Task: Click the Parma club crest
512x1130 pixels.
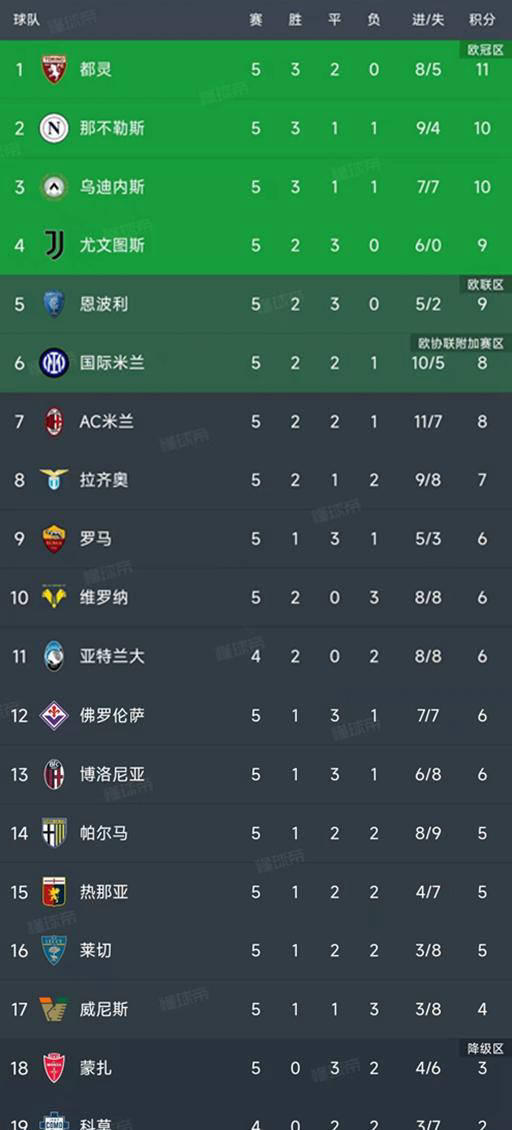Action: pyautogui.click(x=54, y=833)
